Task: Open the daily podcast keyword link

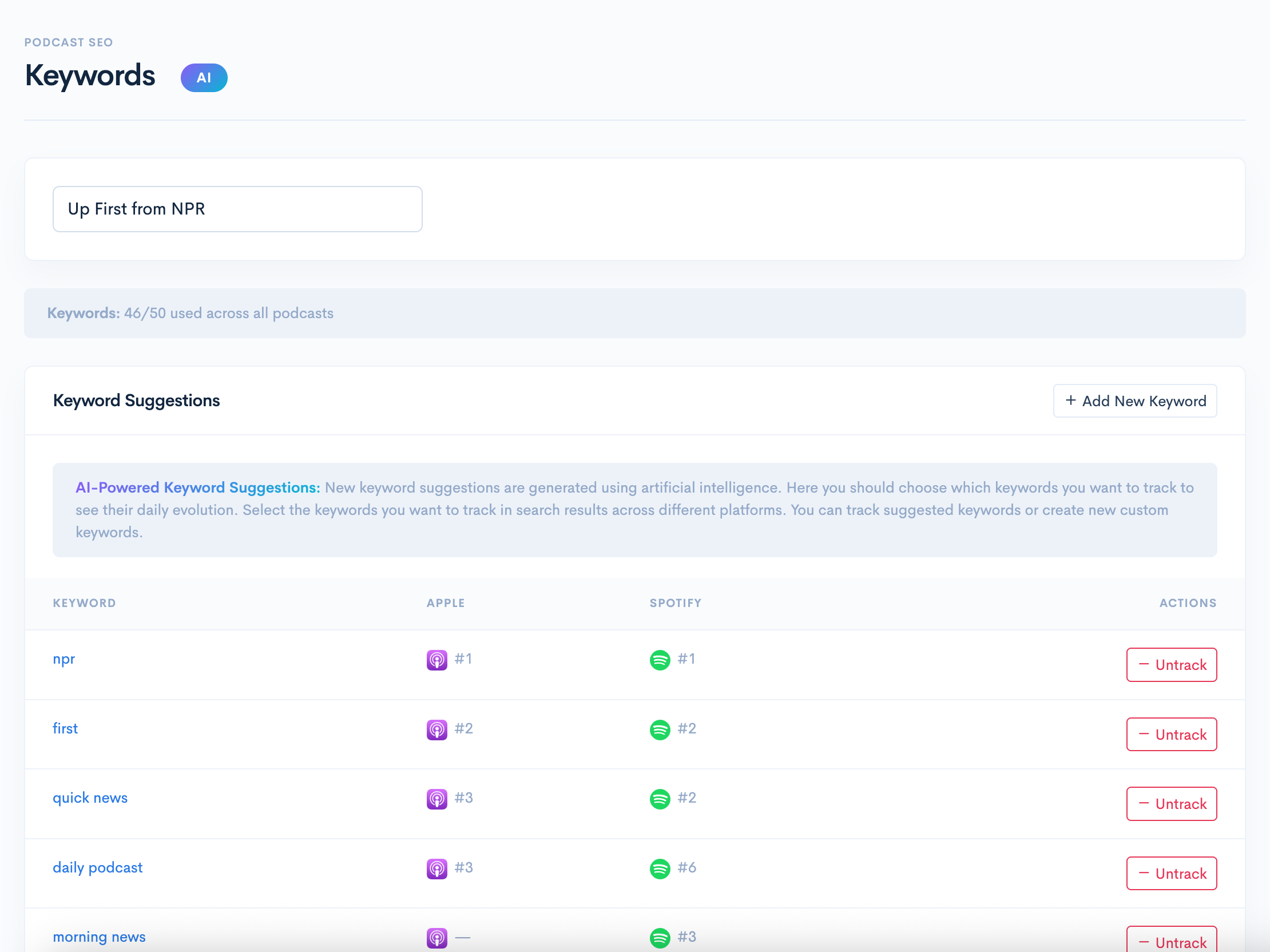Action: 98,867
